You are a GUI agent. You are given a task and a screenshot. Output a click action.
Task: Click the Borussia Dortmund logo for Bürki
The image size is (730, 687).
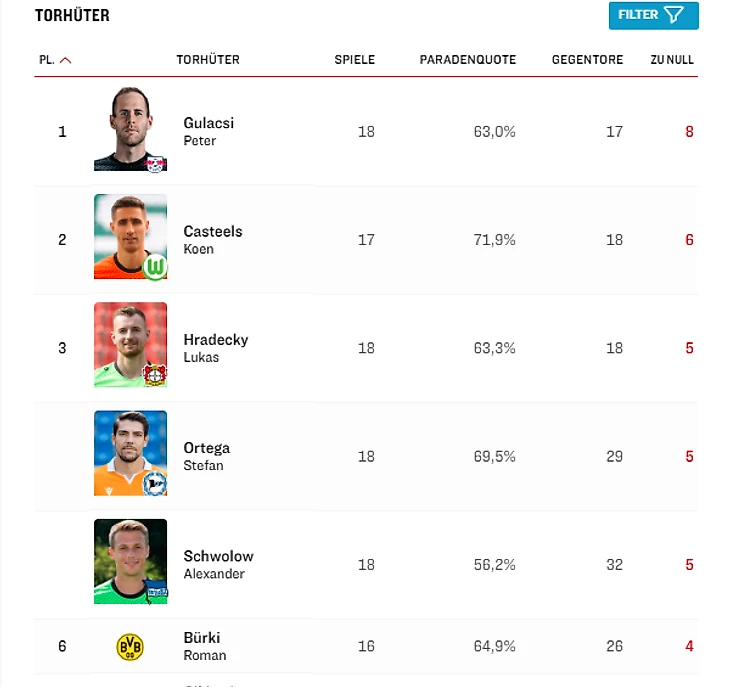130,647
